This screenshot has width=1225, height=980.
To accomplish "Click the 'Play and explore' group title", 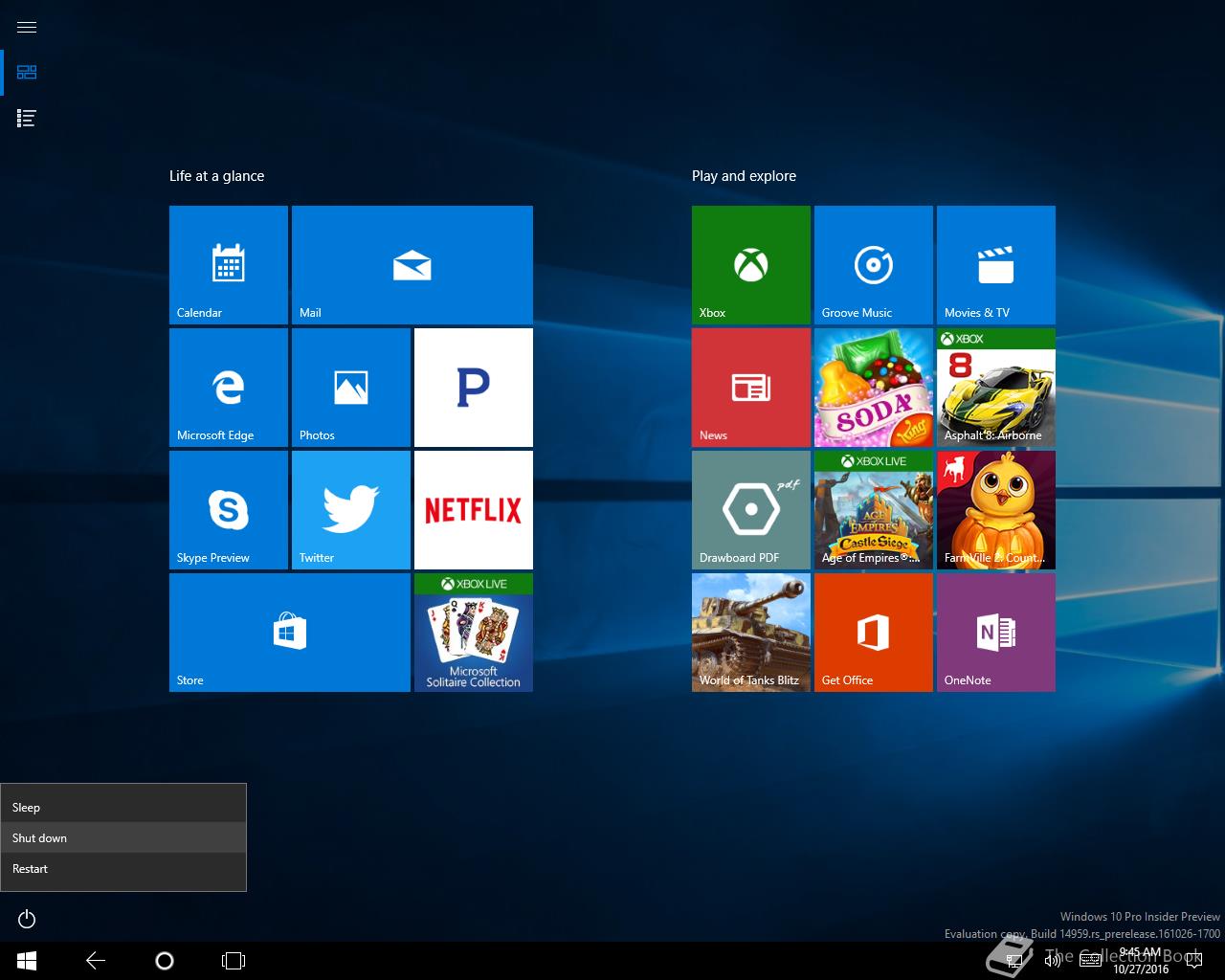I will 745,176.
